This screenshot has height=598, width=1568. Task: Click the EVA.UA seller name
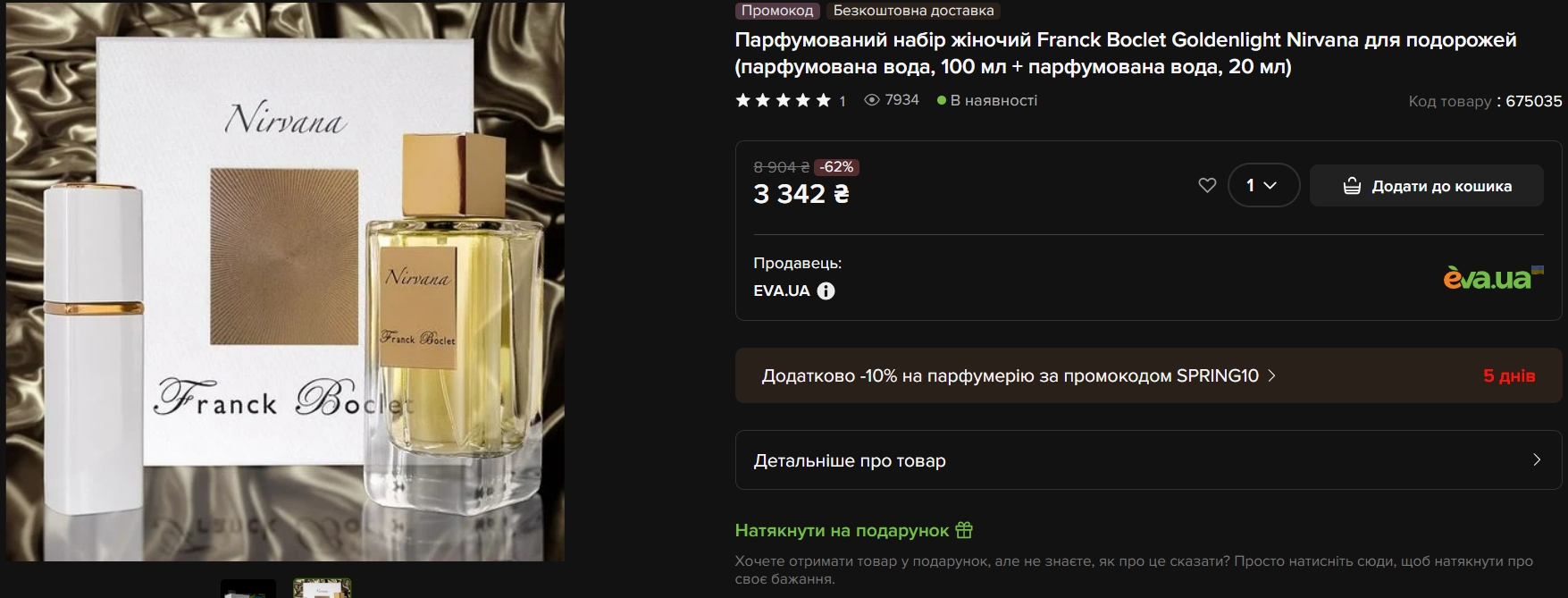click(782, 291)
